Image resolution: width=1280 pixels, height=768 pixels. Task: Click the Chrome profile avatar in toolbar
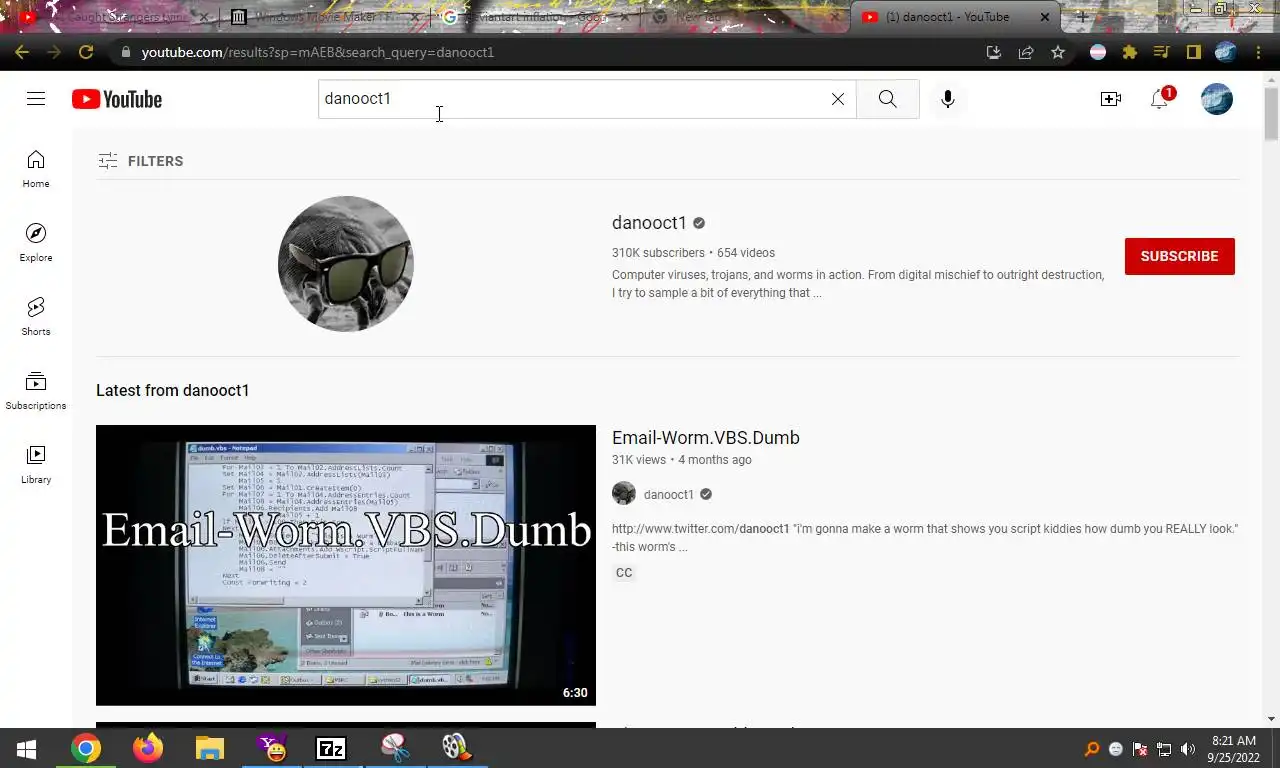(1226, 52)
